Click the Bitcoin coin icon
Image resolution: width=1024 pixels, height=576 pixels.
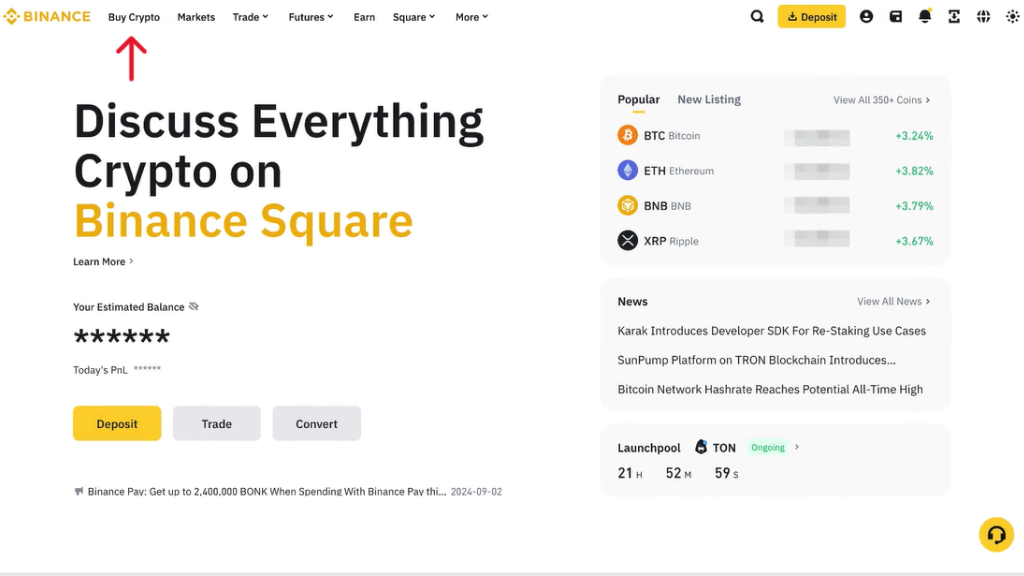point(628,135)
